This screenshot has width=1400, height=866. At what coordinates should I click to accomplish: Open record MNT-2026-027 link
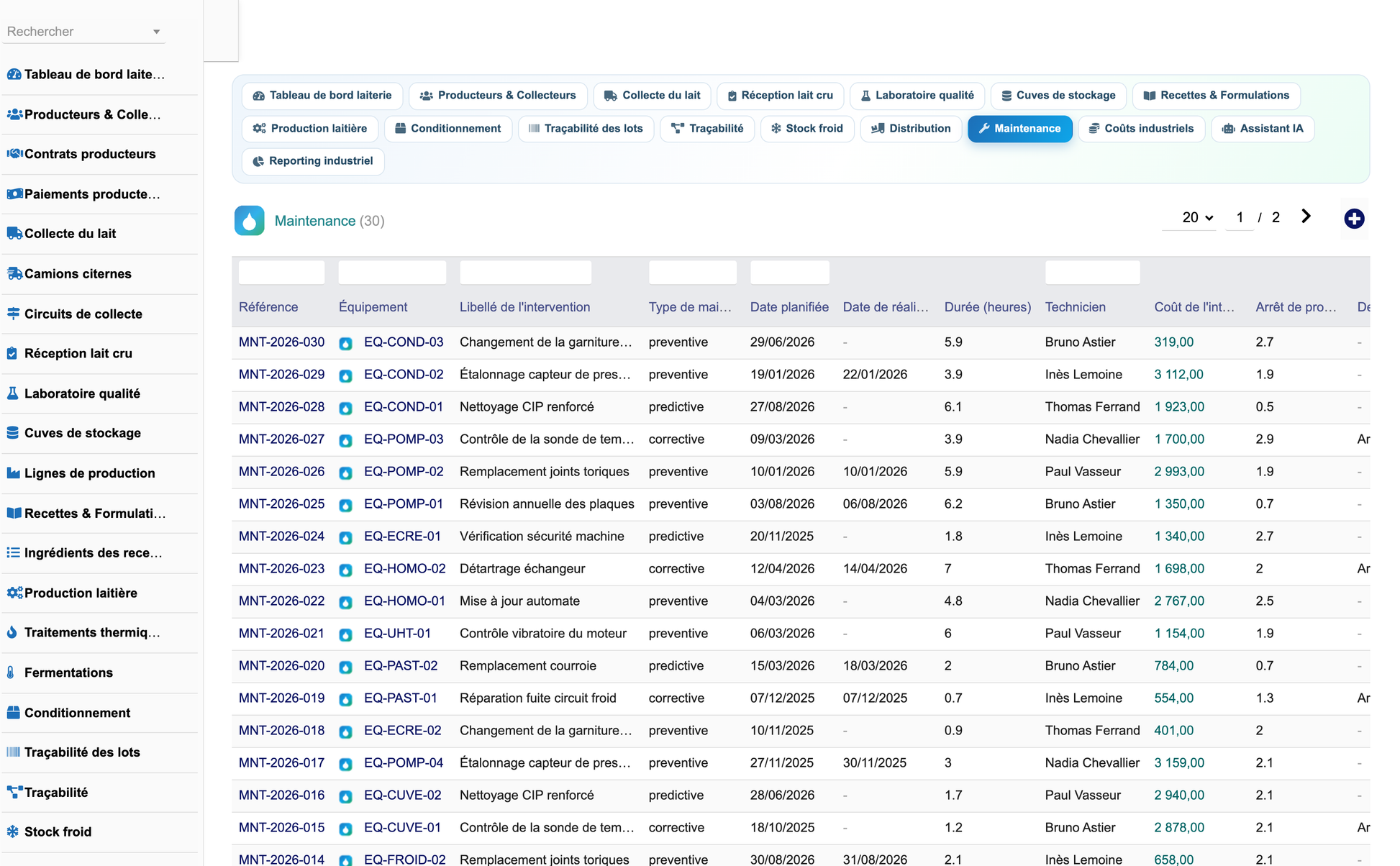281,439
